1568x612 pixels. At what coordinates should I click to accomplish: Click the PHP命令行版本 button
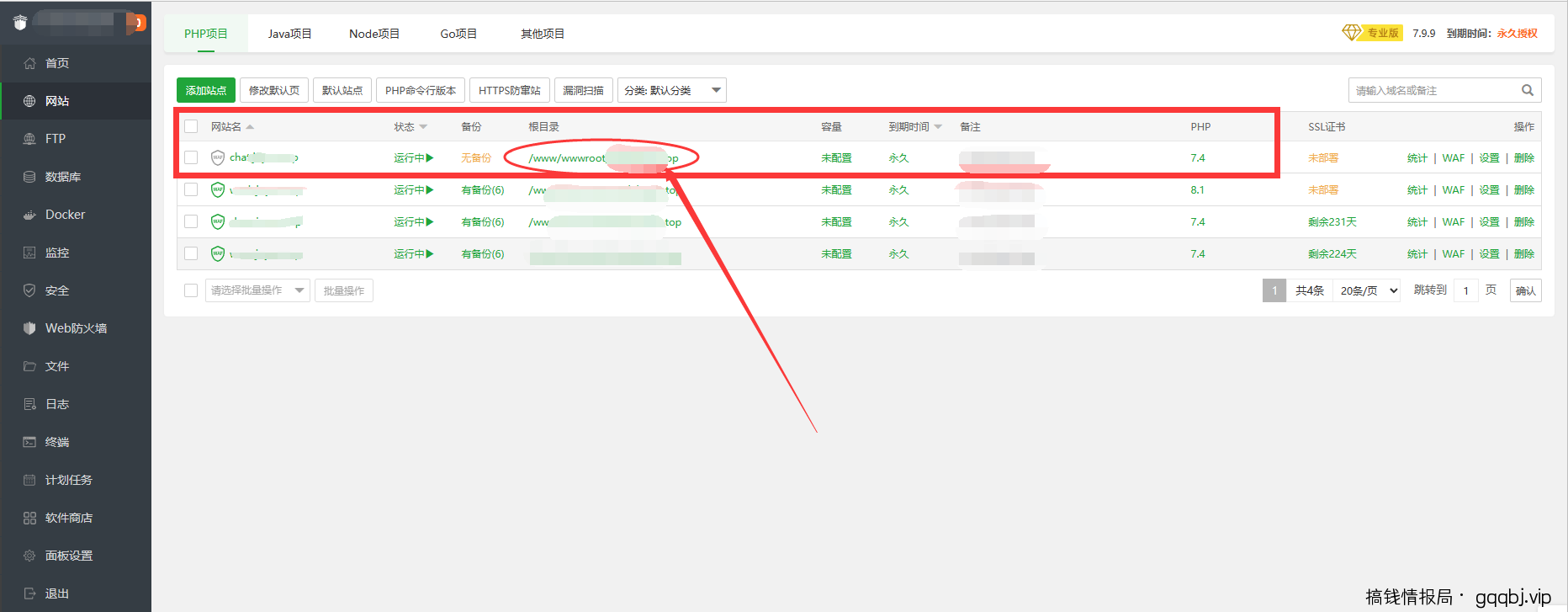(x=421, y=90)
